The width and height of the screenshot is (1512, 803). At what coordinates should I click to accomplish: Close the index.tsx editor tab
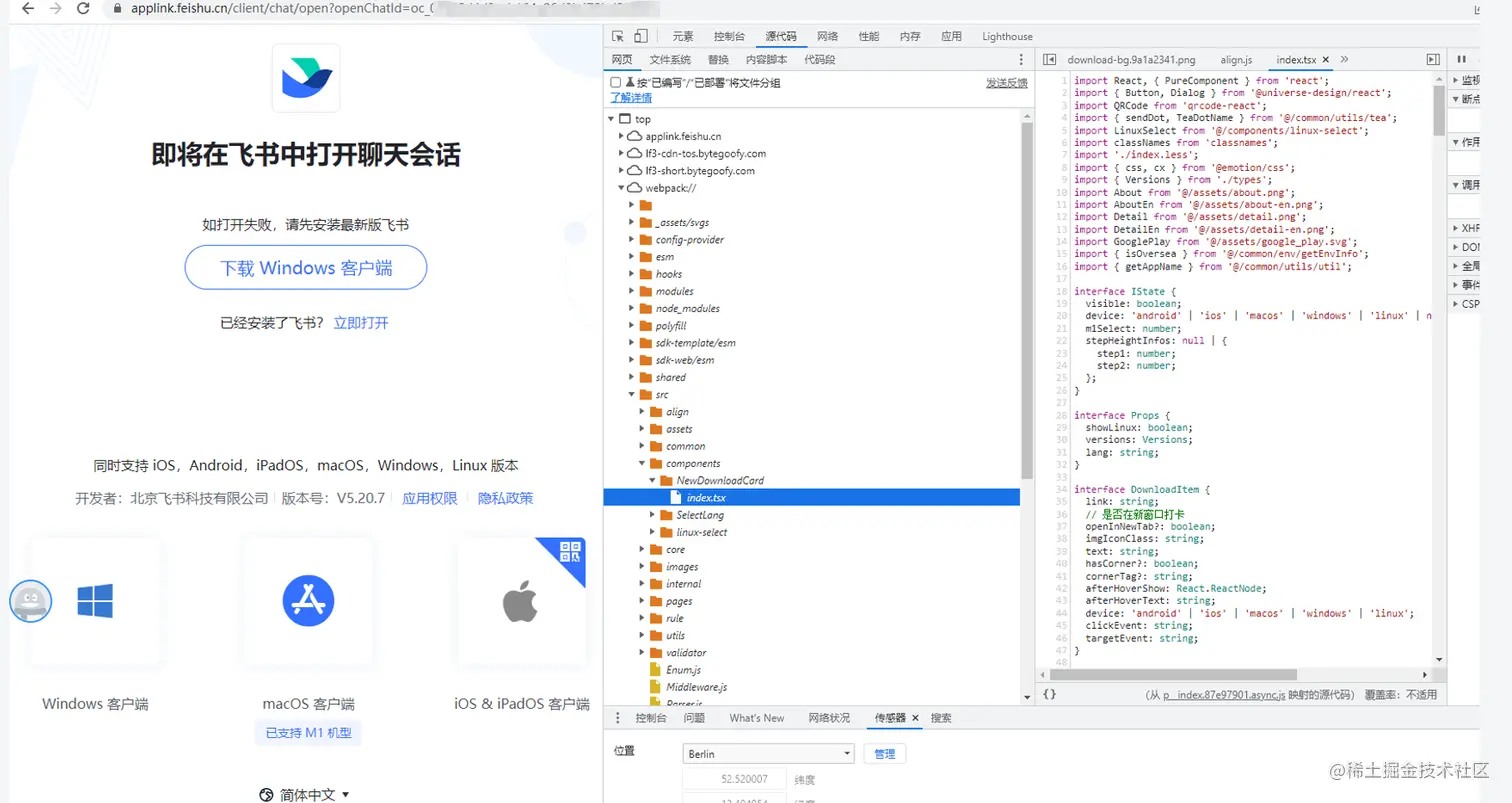(1324, 60)
